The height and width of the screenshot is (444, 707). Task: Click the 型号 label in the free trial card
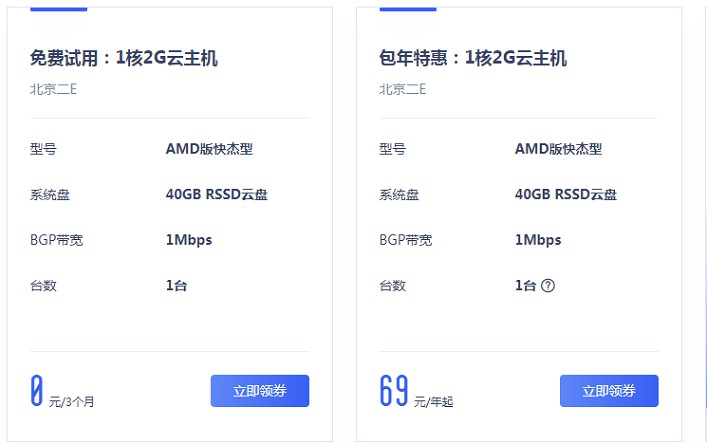43,150
